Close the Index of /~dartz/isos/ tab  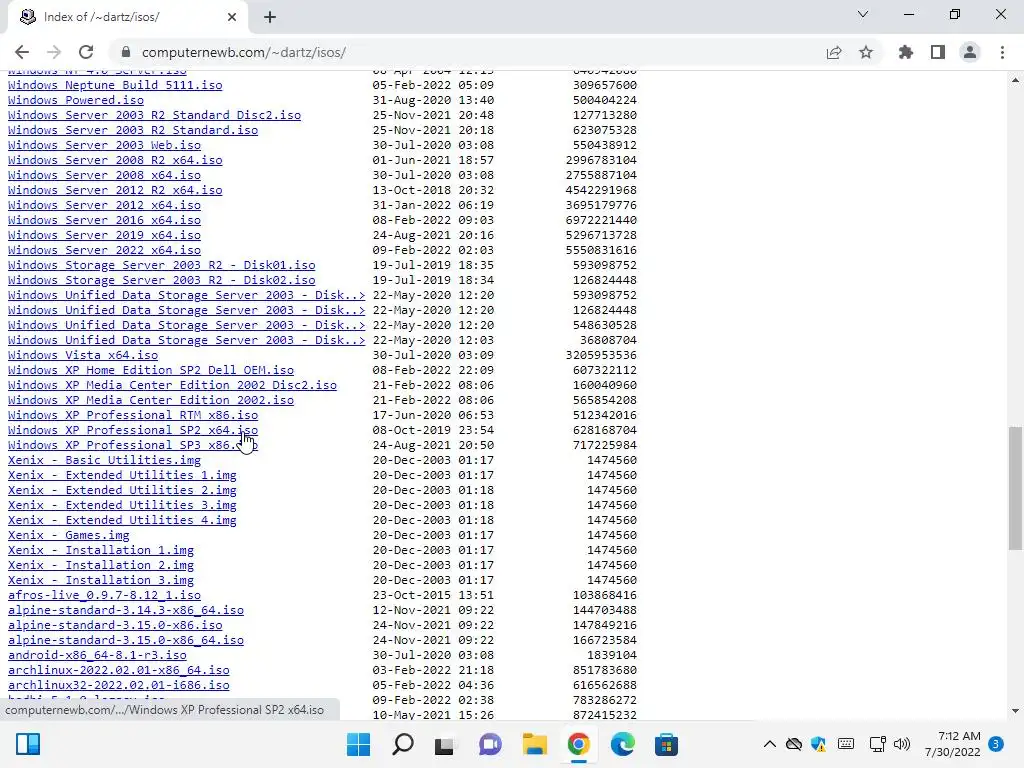click(x=232, y=17)
